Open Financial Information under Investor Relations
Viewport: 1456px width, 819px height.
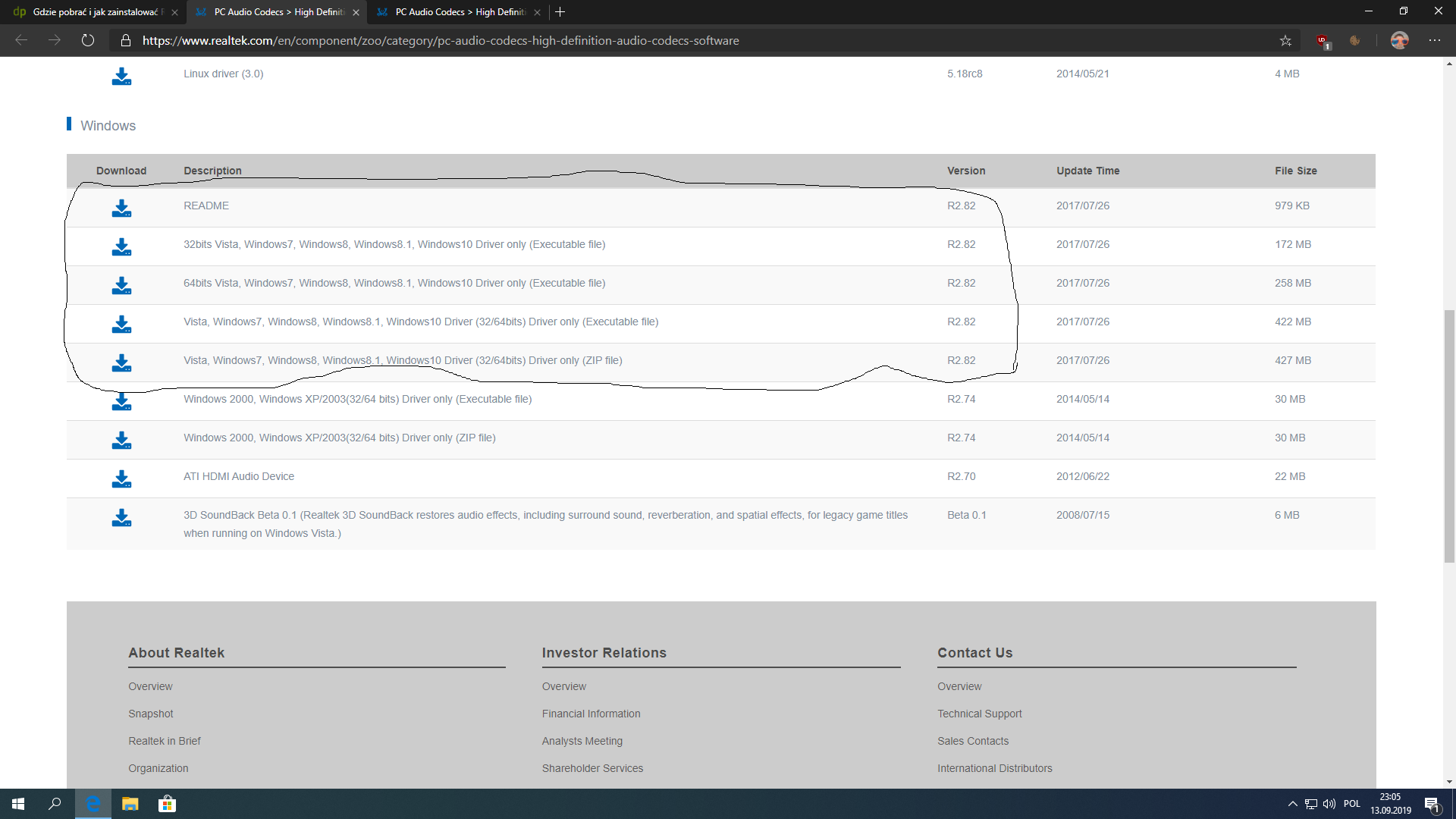point(591,714)
